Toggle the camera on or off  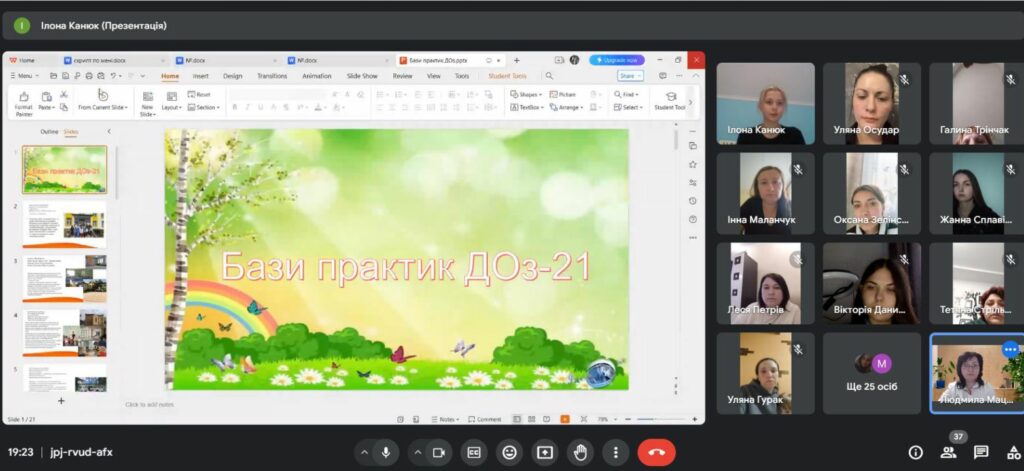click(438, 452)
